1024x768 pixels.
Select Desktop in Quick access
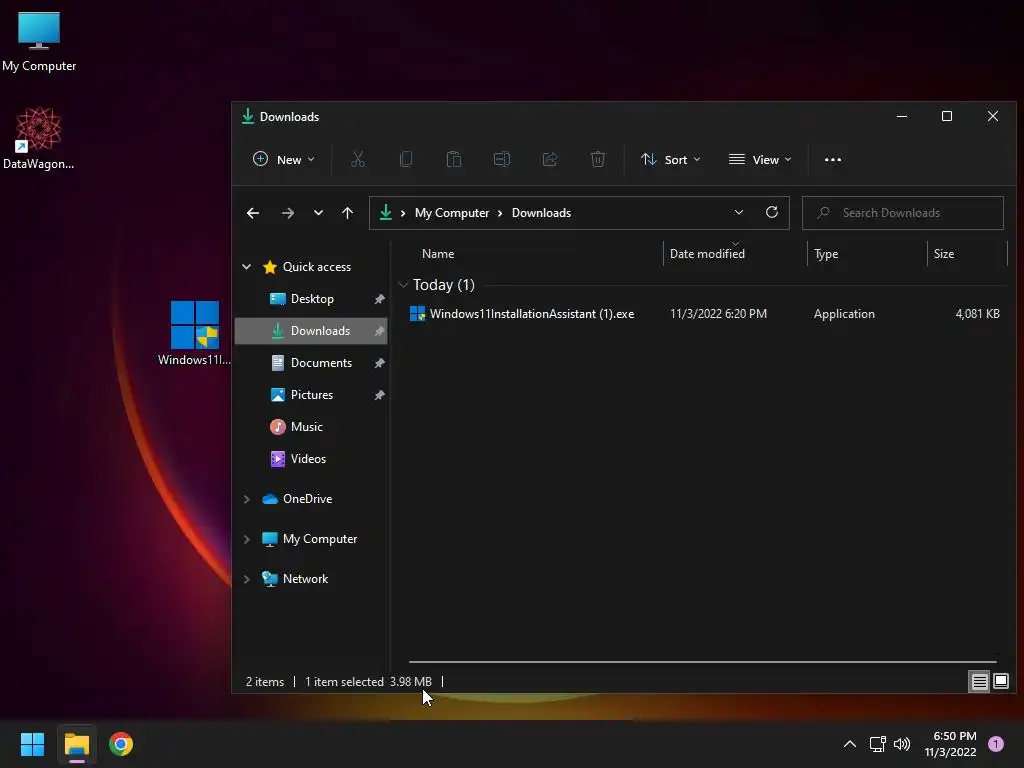pos(311,299)
